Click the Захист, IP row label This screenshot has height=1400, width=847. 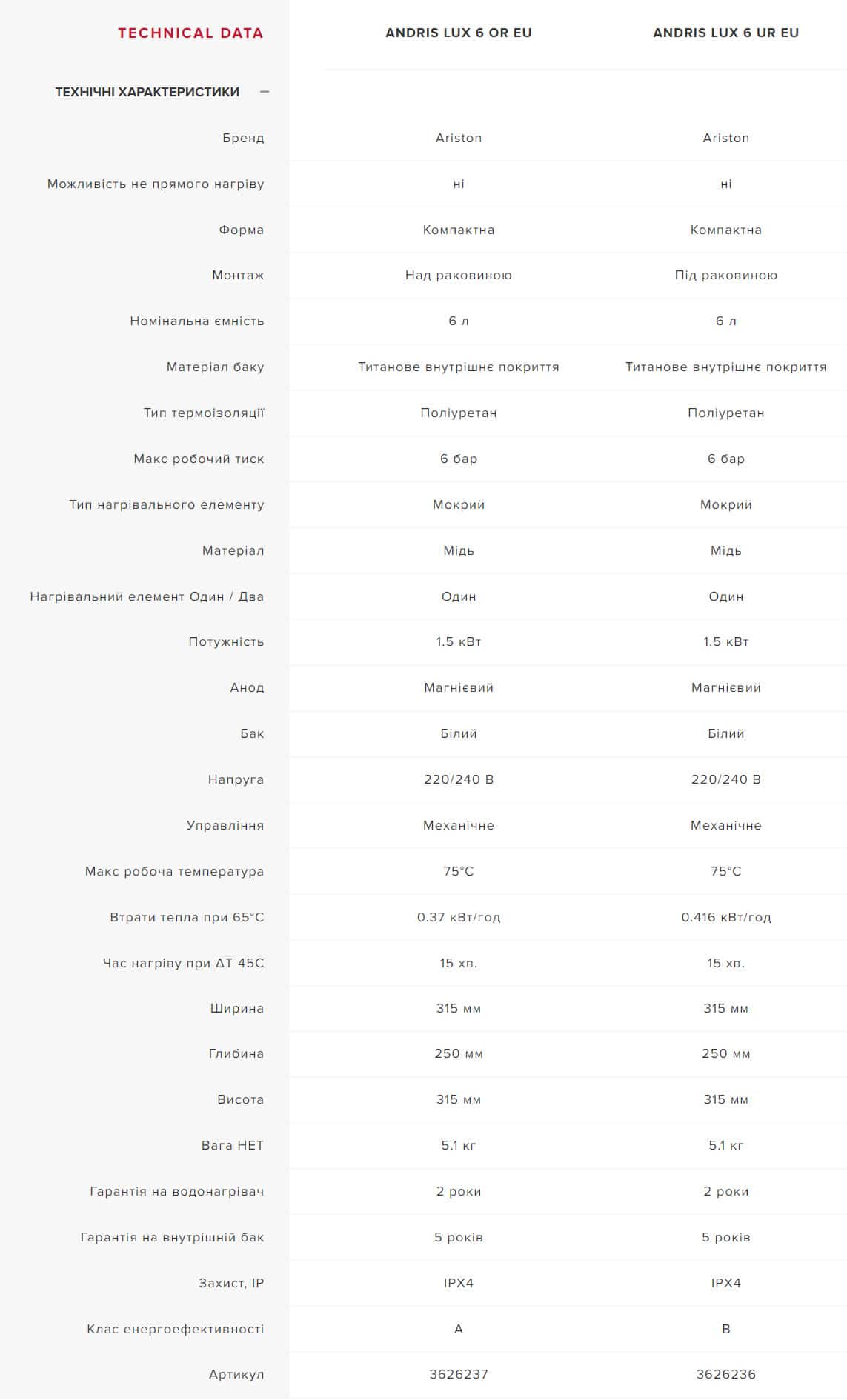[230, 1283]
